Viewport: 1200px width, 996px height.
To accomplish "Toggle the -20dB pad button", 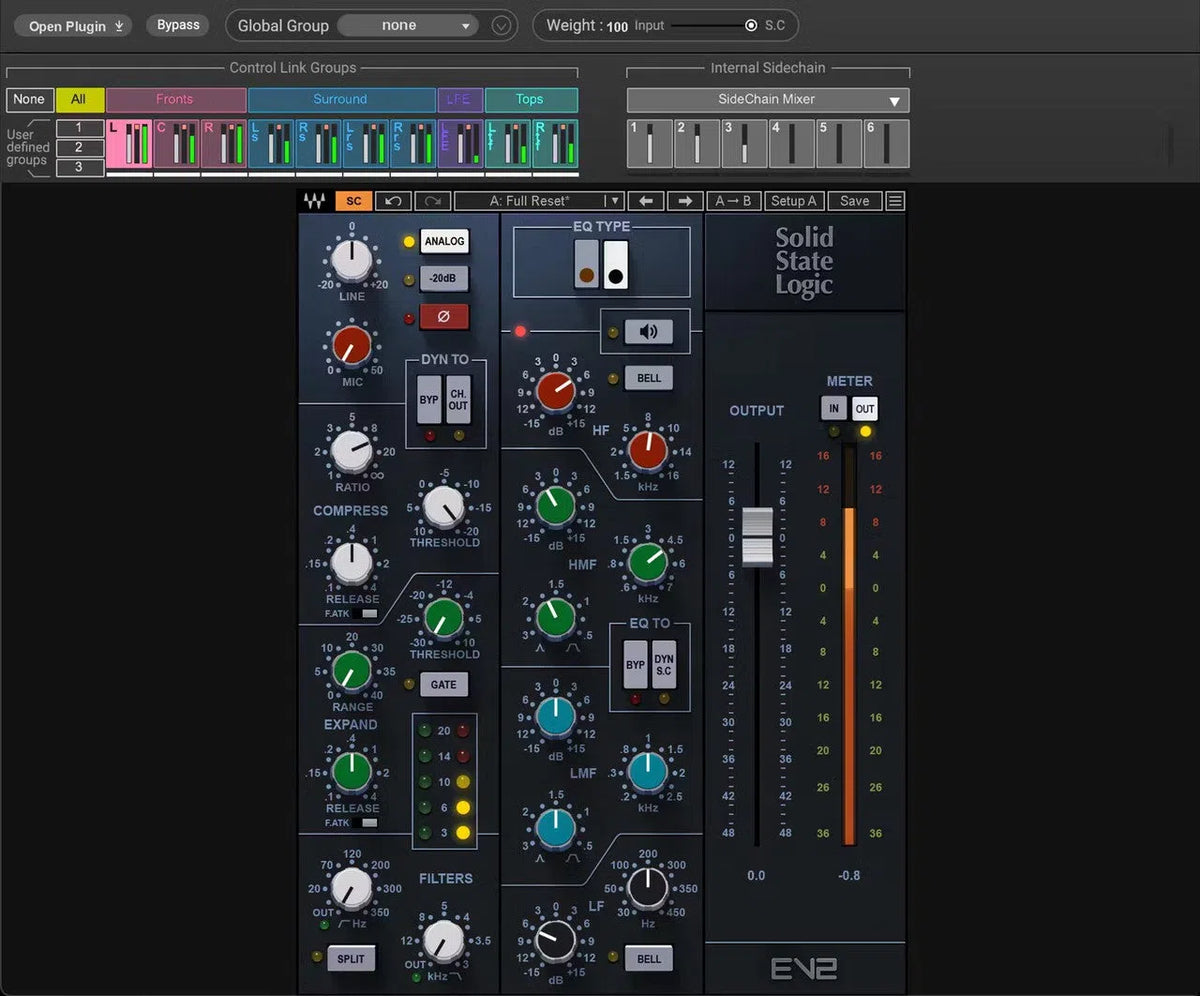I will click(x=444, y=279).
